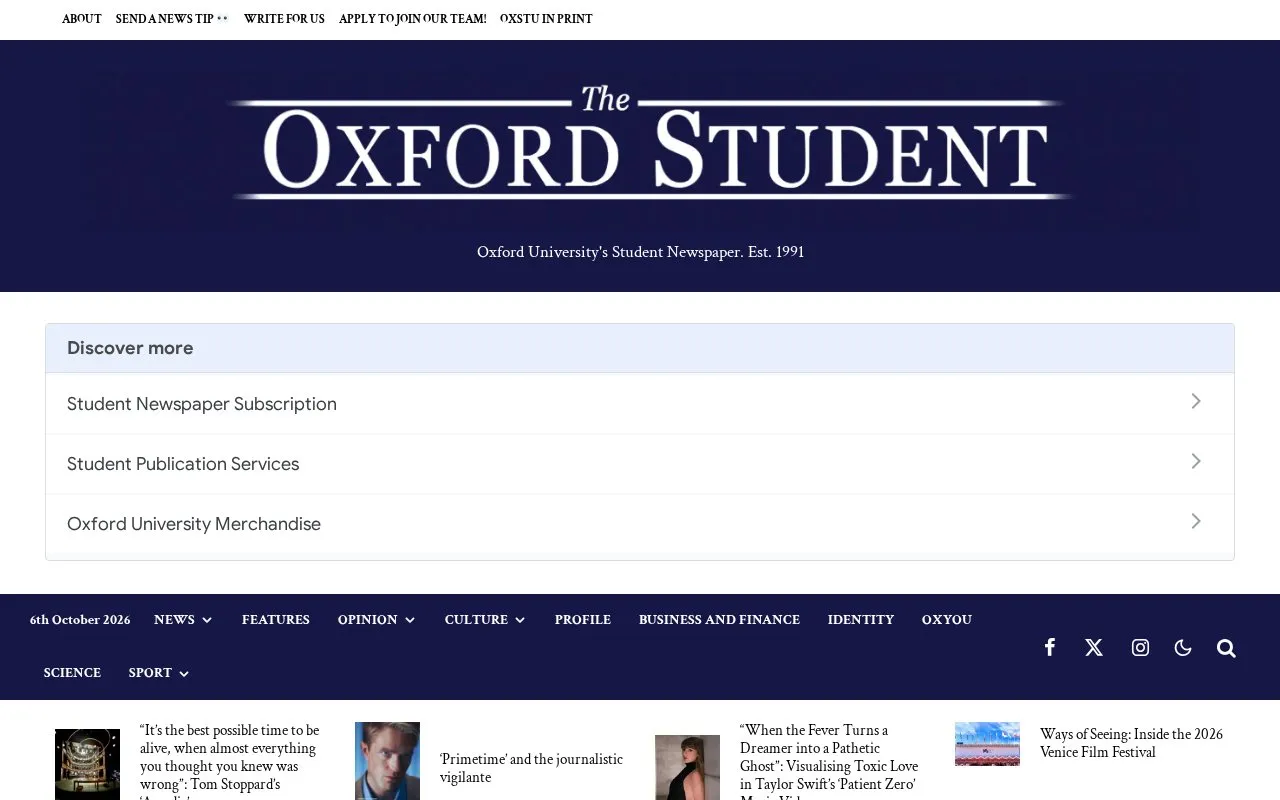Read Ways of Seeing Venice Film Festival headline
The height and width of the screenshot is (800, 1280).
(1131, 744)
